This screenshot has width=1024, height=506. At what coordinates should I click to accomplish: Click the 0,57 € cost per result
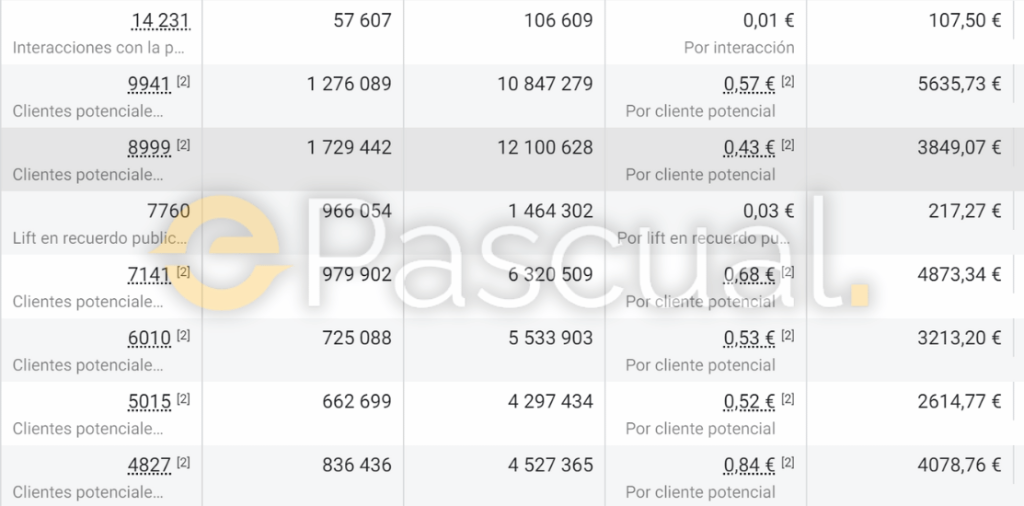(749, 84)
